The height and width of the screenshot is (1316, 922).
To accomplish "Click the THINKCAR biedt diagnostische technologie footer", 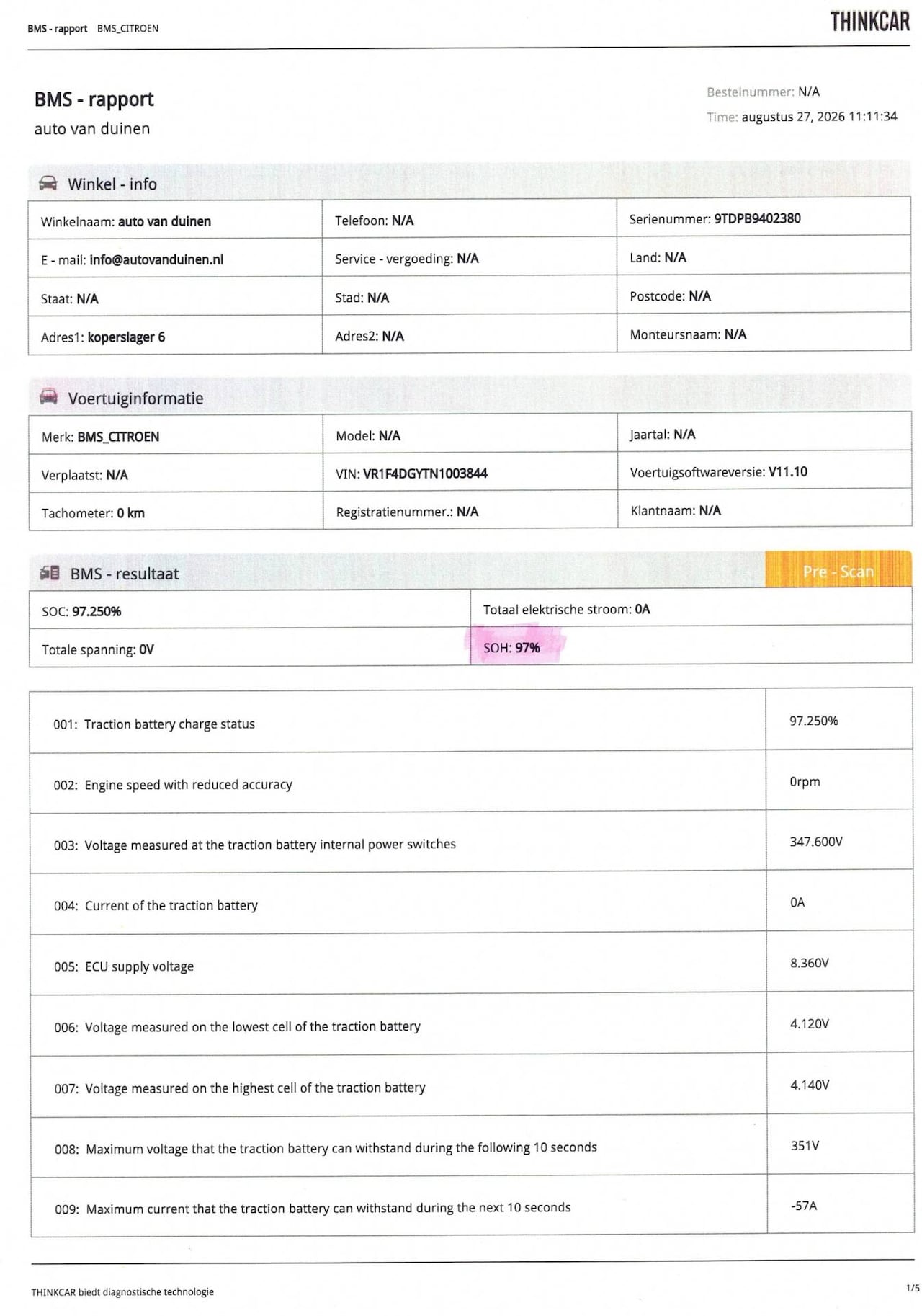I will coord(122,1291).
